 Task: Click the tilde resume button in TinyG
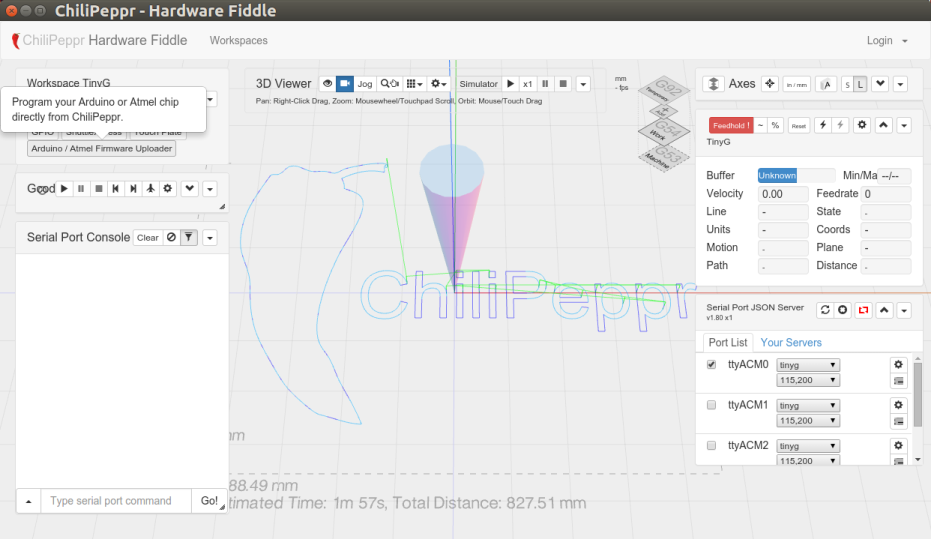pos(761,125)
